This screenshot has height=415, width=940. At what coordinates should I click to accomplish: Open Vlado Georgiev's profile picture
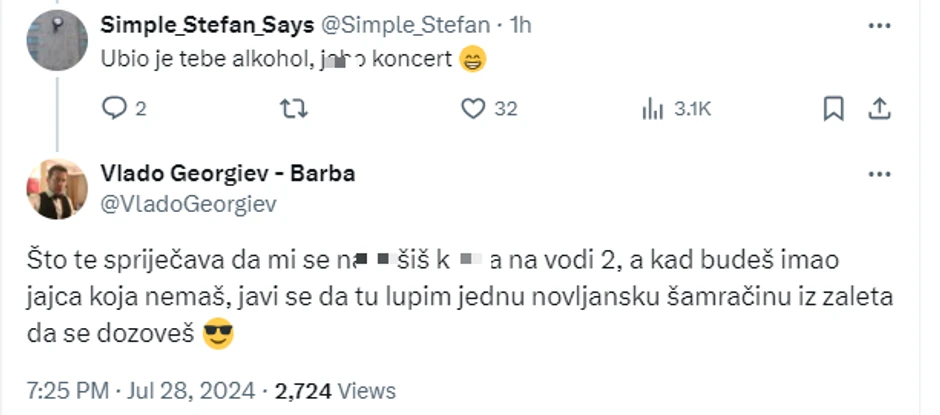pos(57,189)
